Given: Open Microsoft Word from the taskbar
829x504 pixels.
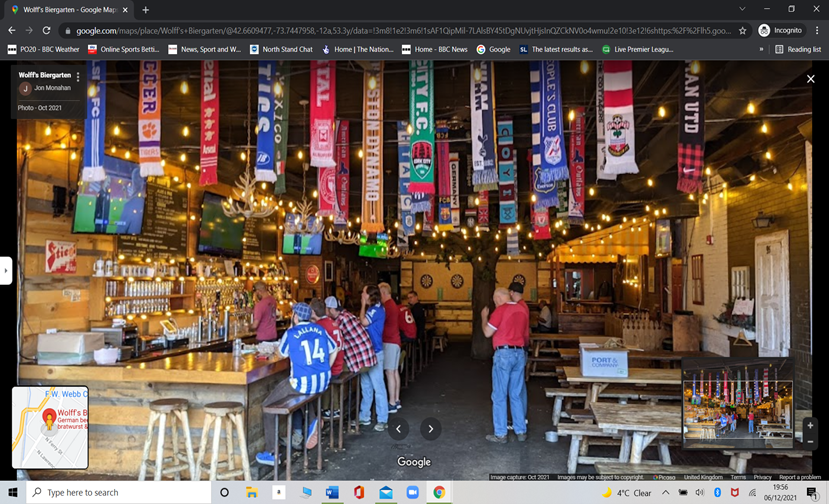Looking at the screenshot, I should tap(332, 492).
